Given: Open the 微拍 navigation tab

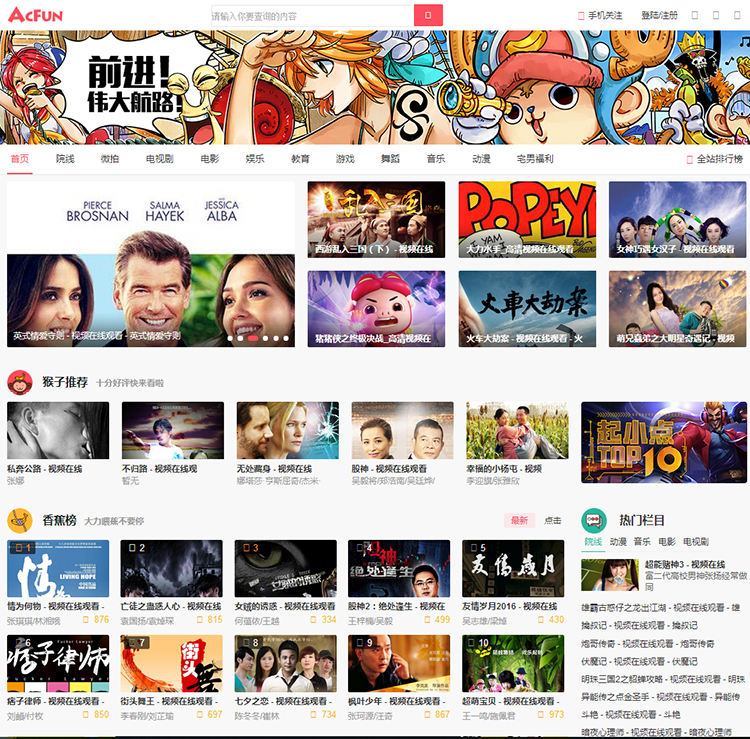Looking at the screenshot, I should pyautogui.click(x=110, y=159).
